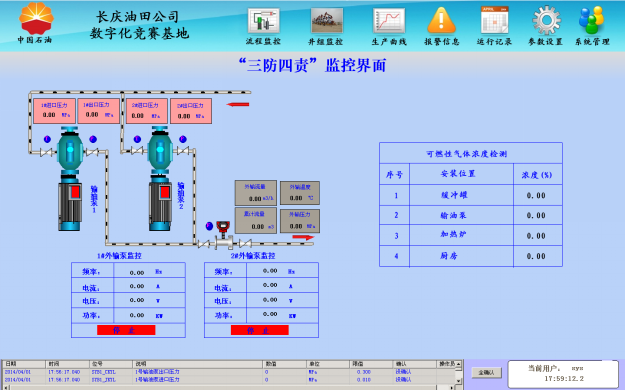625x391 pixels.
Task: Click 电流 value in 2#外输泵监控 panel
Action: coord(270,285)
